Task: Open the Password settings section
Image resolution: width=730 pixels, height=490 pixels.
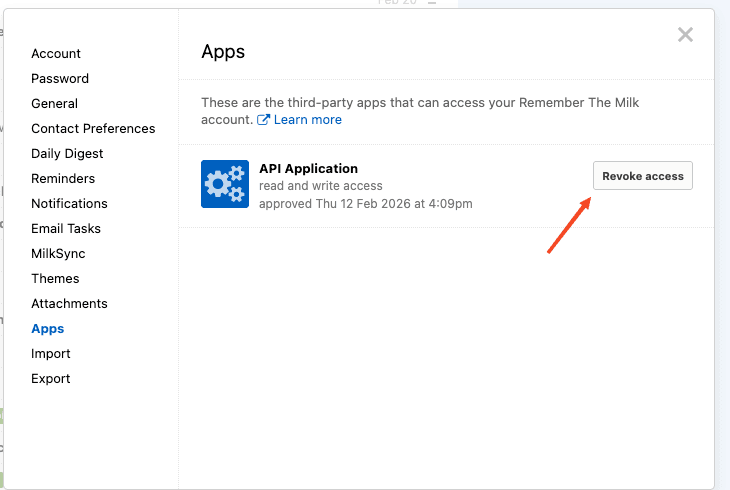Action: (x=60, y=79)
